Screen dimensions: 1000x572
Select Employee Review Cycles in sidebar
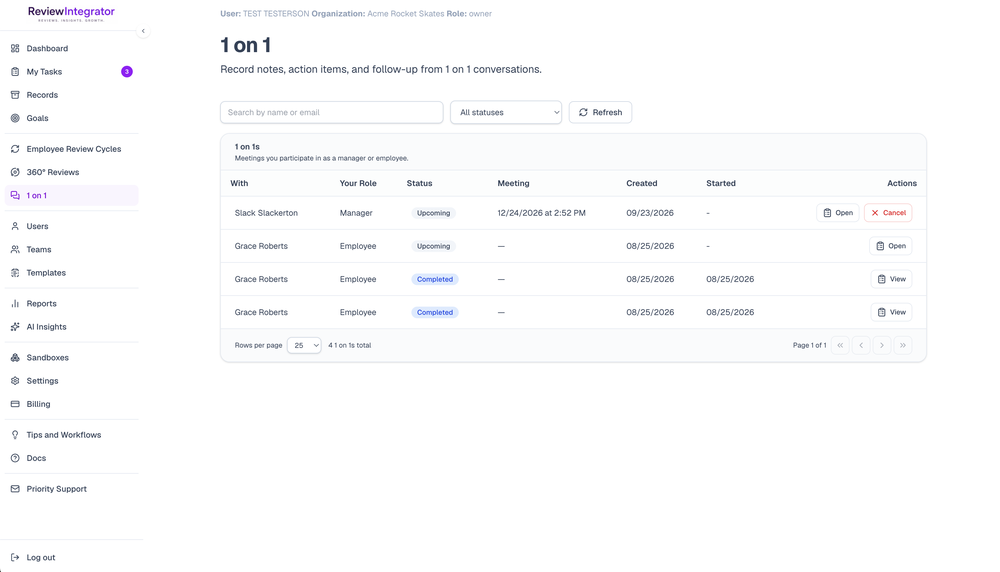click(71, 149)
